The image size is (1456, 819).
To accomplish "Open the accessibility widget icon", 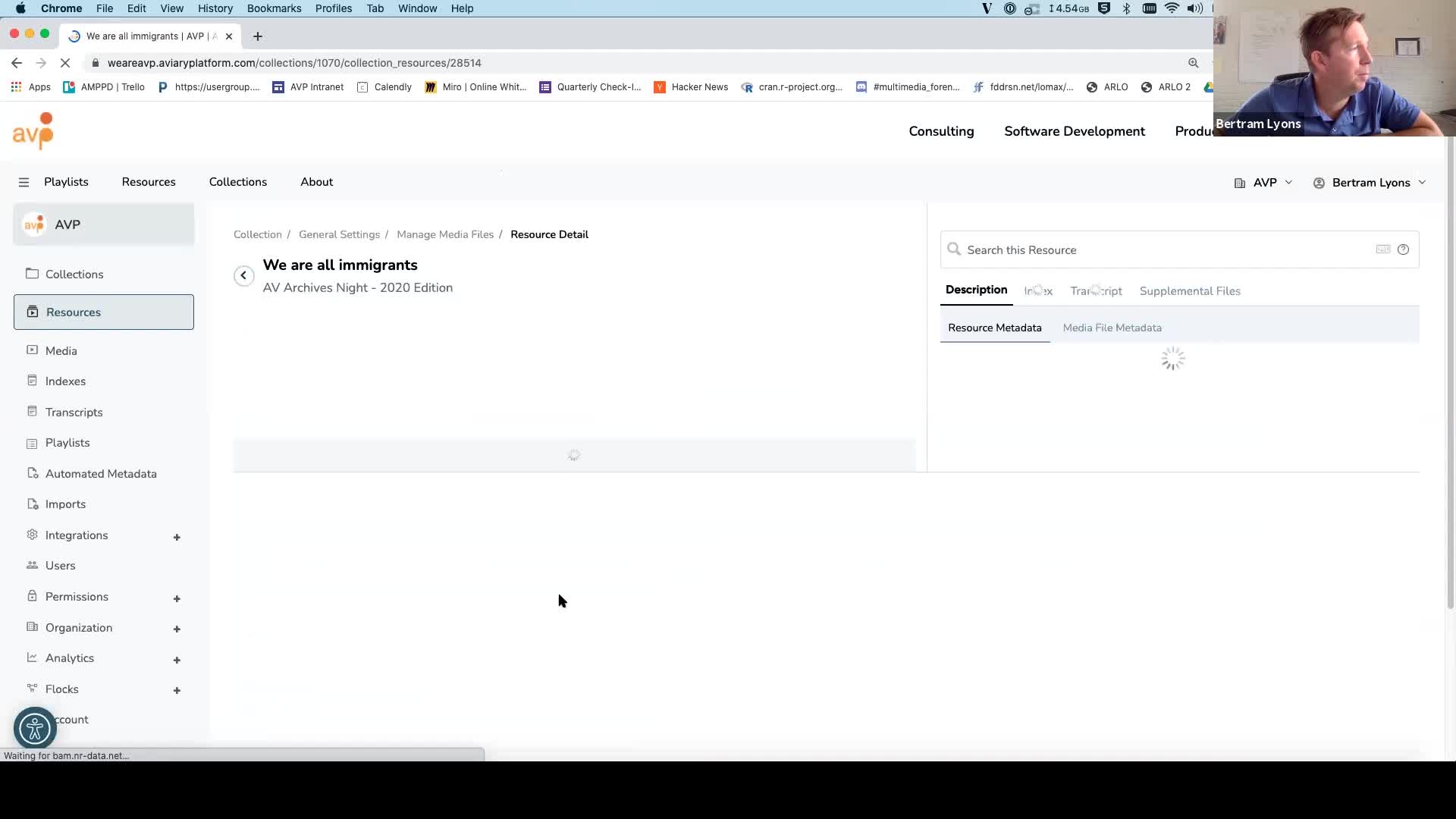I will click(x=35, y=729).
